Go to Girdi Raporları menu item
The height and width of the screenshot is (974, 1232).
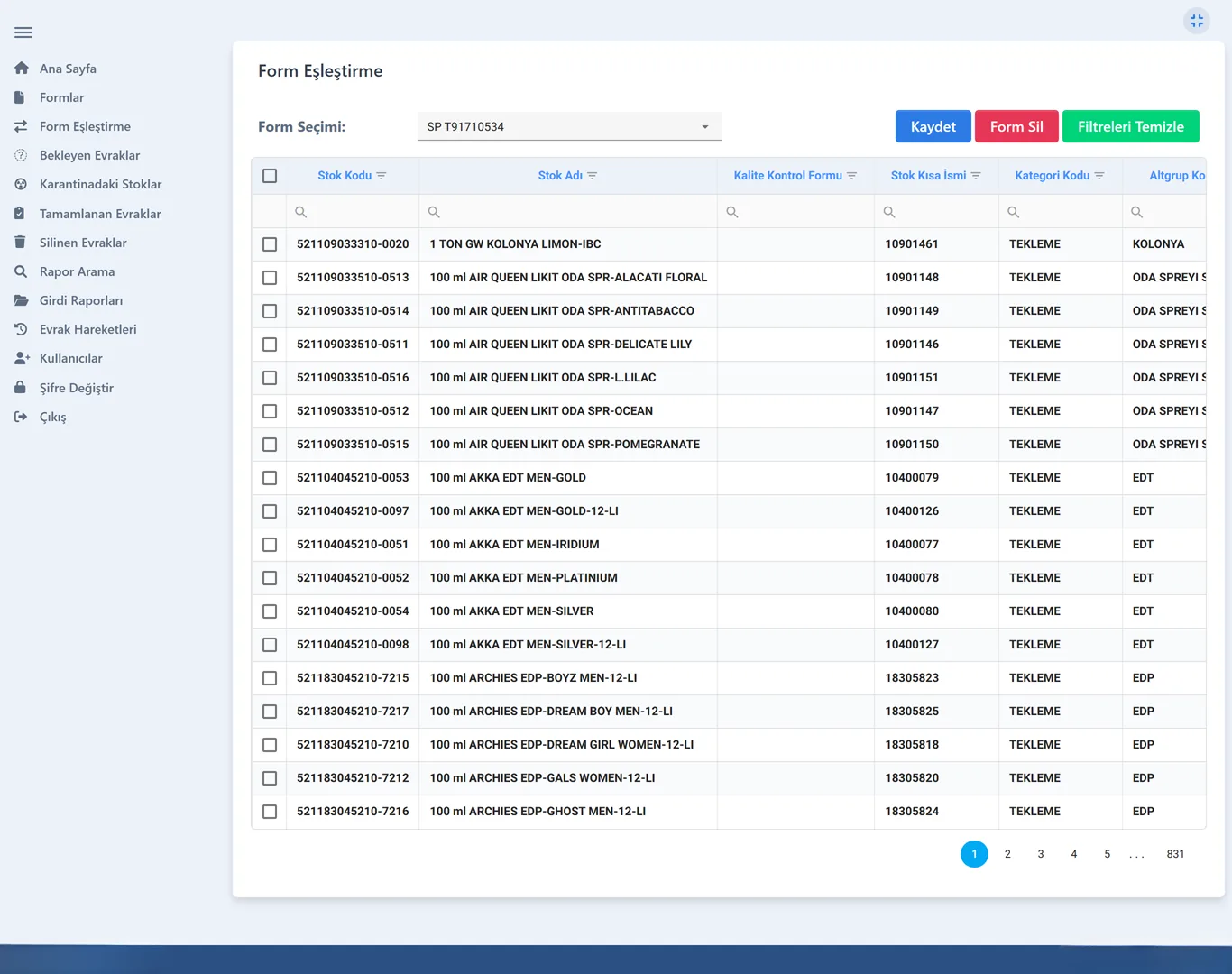pos(81,300)
